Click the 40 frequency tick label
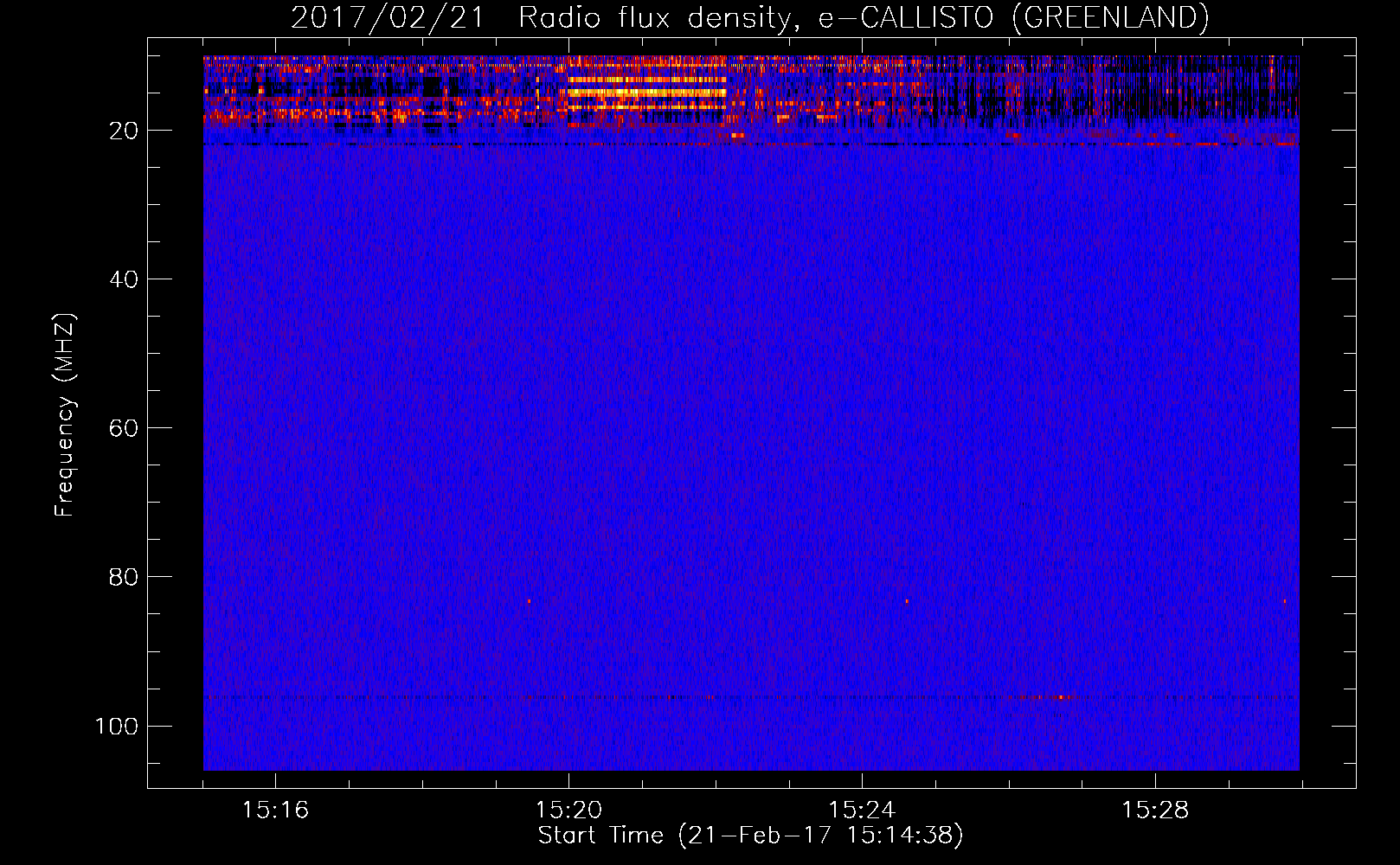Screen dimensions: 1400x865 [124, 279]
